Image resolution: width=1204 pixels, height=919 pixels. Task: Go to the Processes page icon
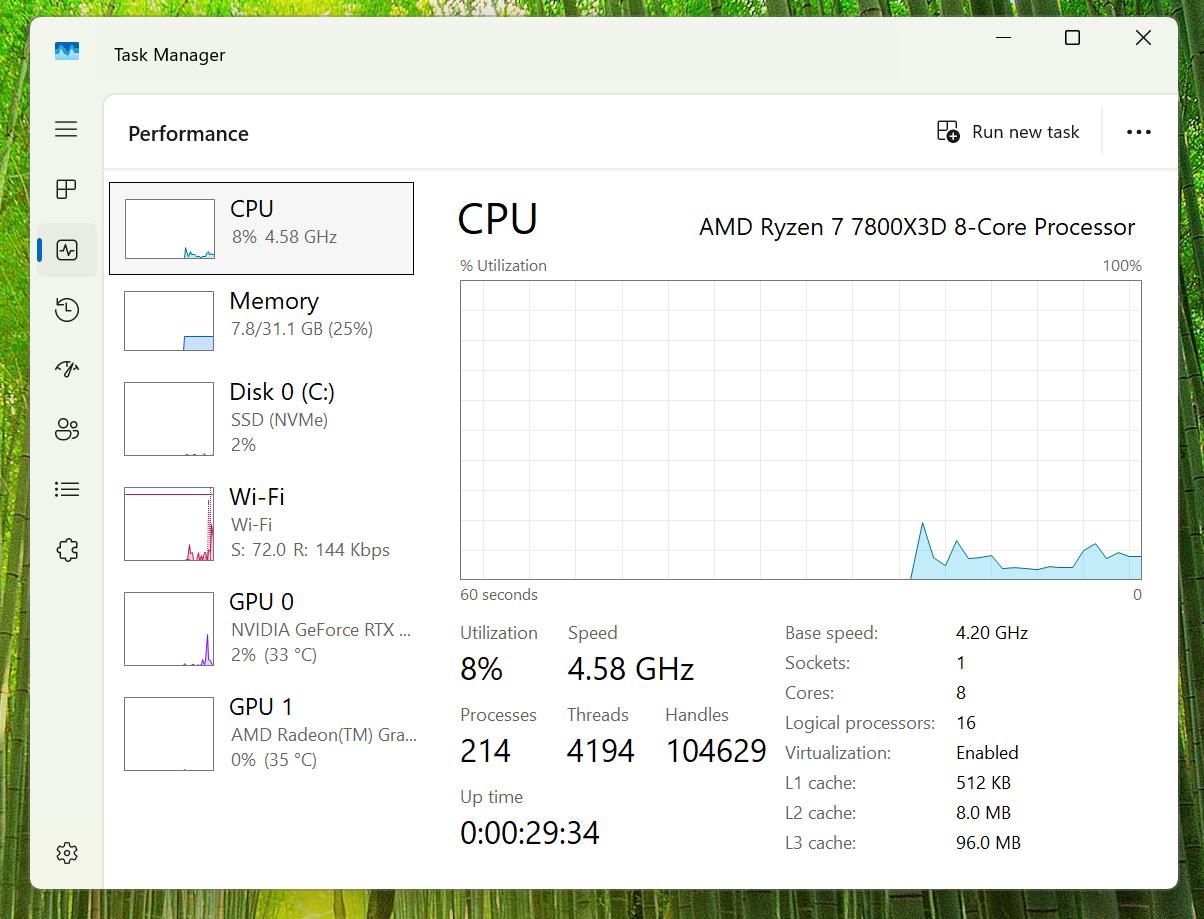coord(66,189)
